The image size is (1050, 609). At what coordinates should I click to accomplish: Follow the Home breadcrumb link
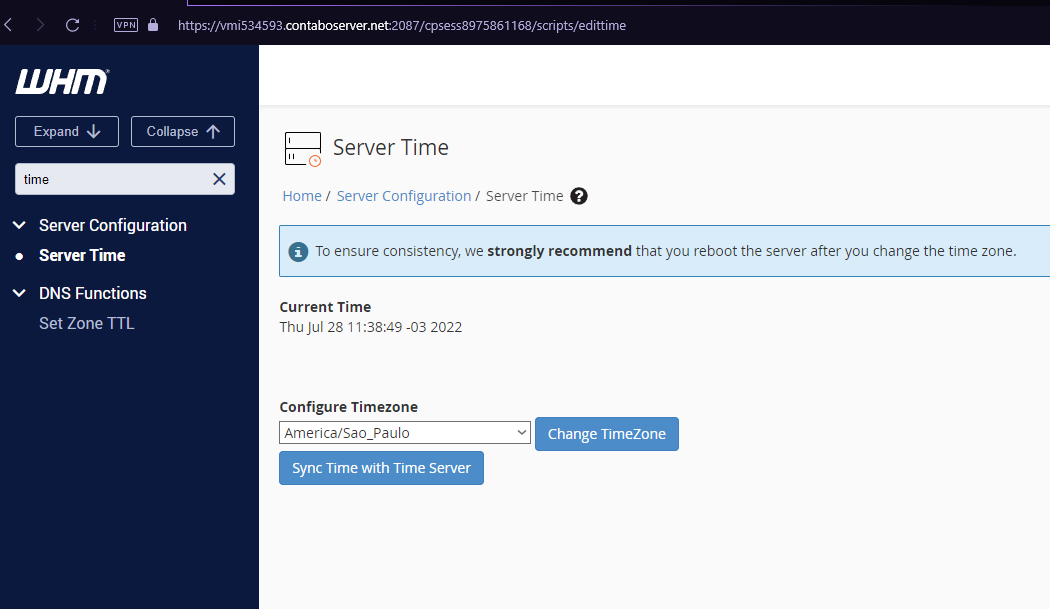[x=301, y=196]
